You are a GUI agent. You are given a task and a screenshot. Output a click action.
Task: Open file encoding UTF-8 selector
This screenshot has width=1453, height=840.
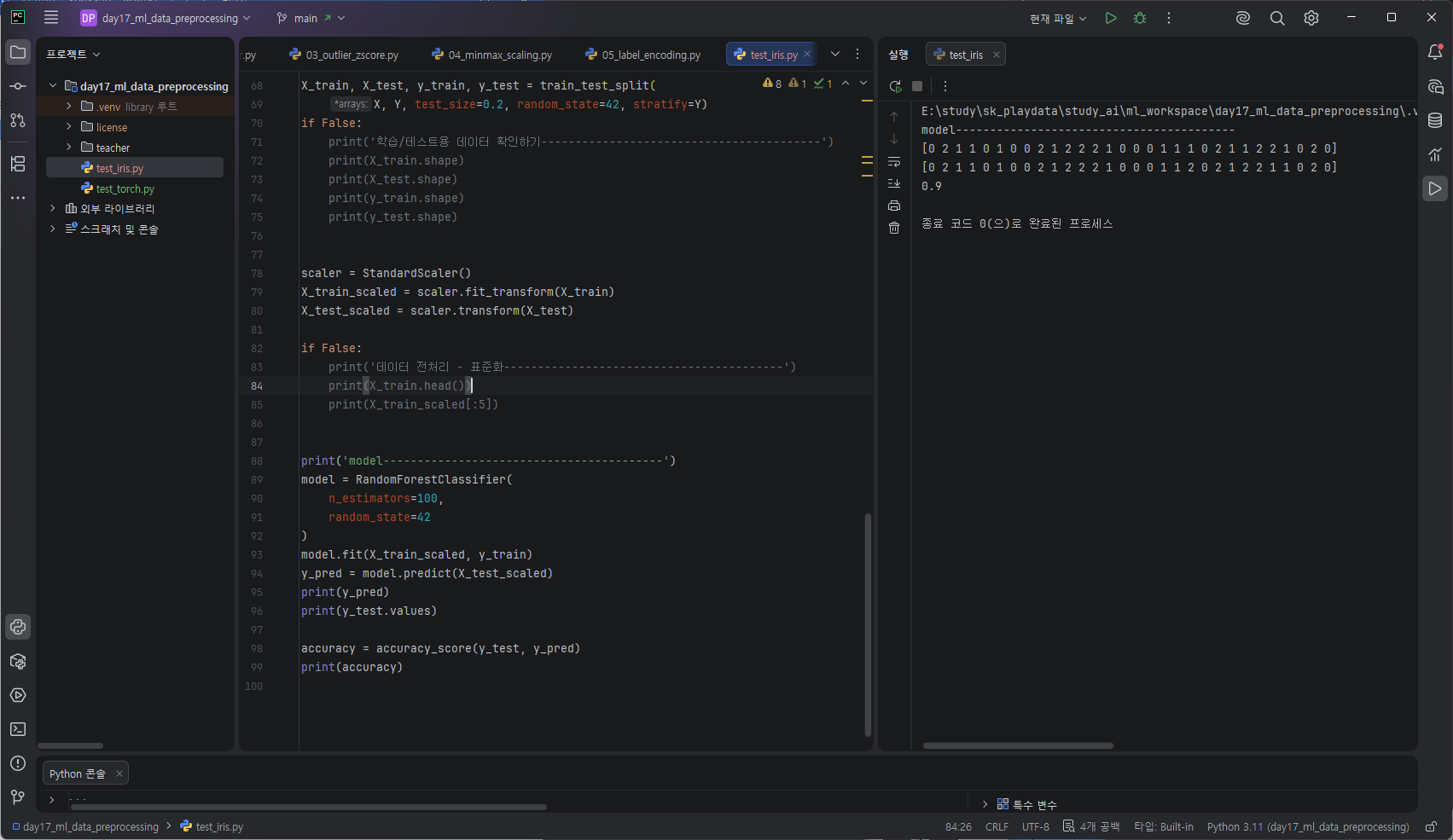1036,826
